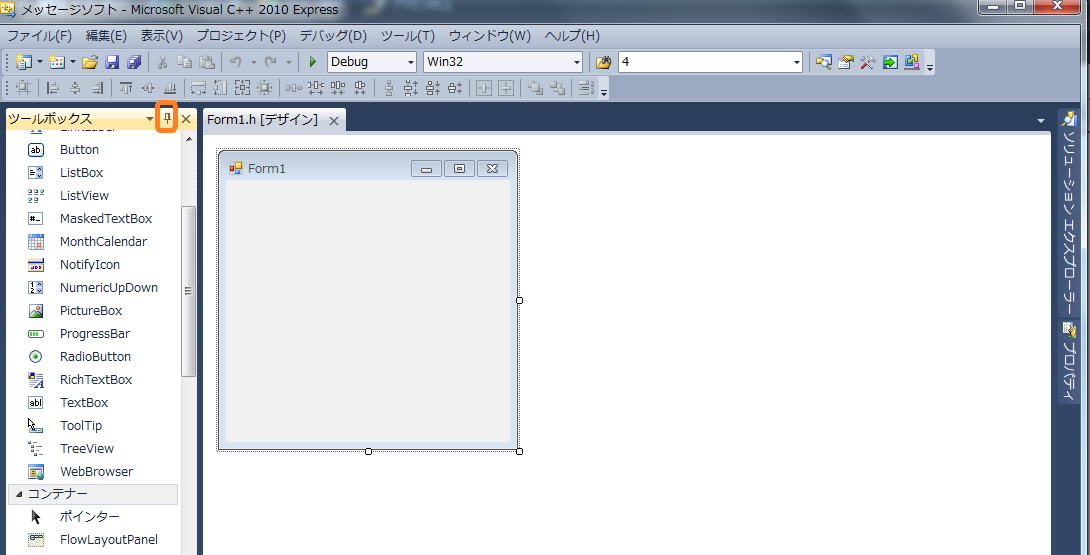Click the Align to Grid layout icon
The image size is (1090, 555).
pos(24,88)
